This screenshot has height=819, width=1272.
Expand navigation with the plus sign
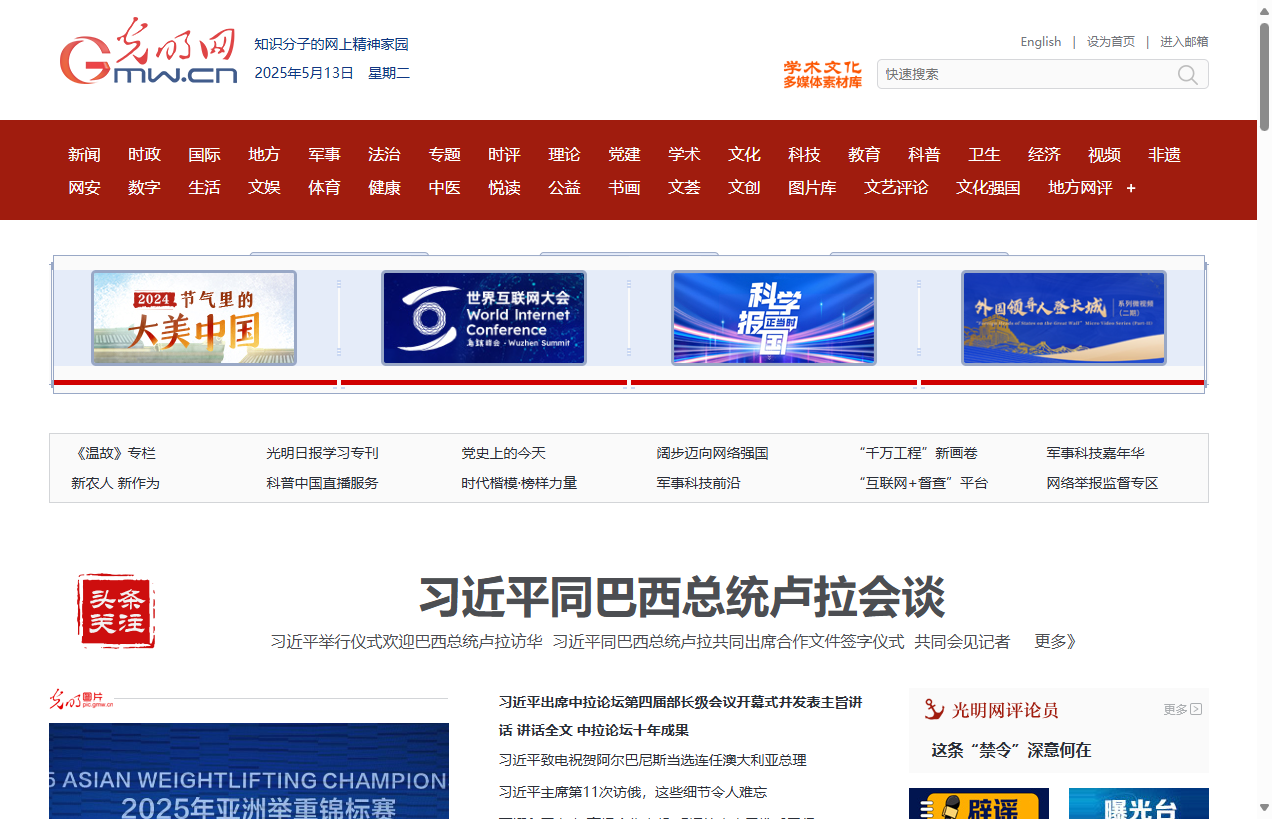point(1131,188)
